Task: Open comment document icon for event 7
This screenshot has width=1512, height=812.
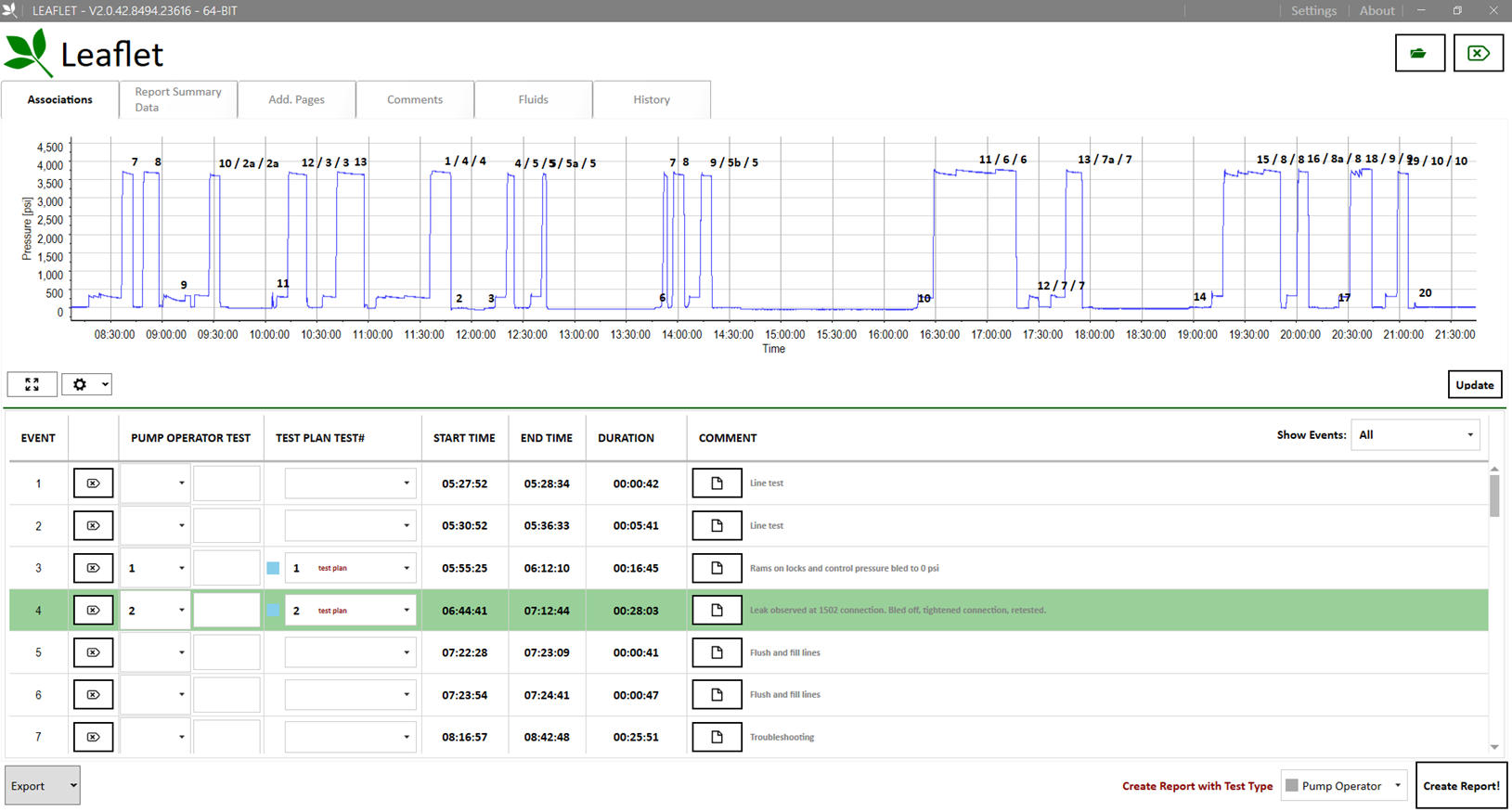Action: tap(717, 737)
